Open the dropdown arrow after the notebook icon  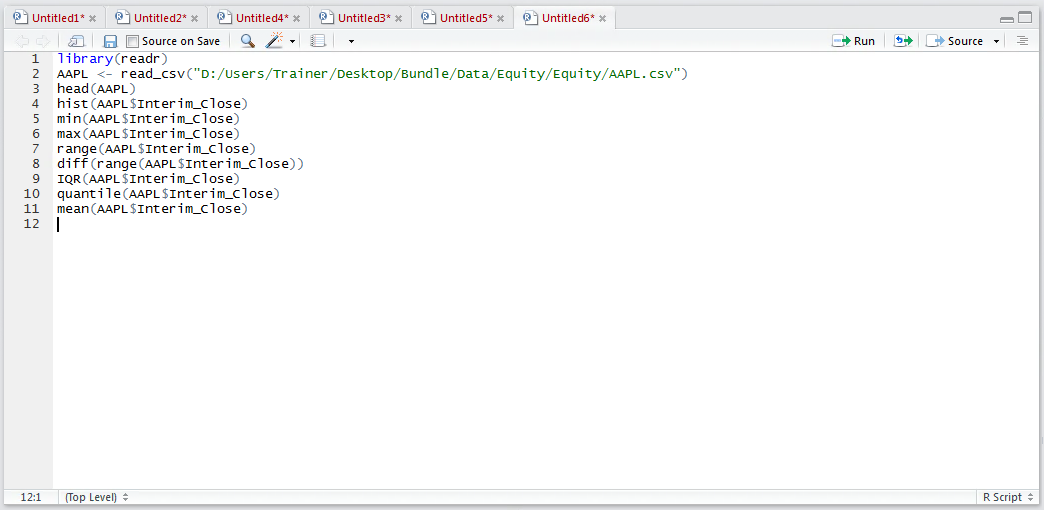[x=352, y=42]
